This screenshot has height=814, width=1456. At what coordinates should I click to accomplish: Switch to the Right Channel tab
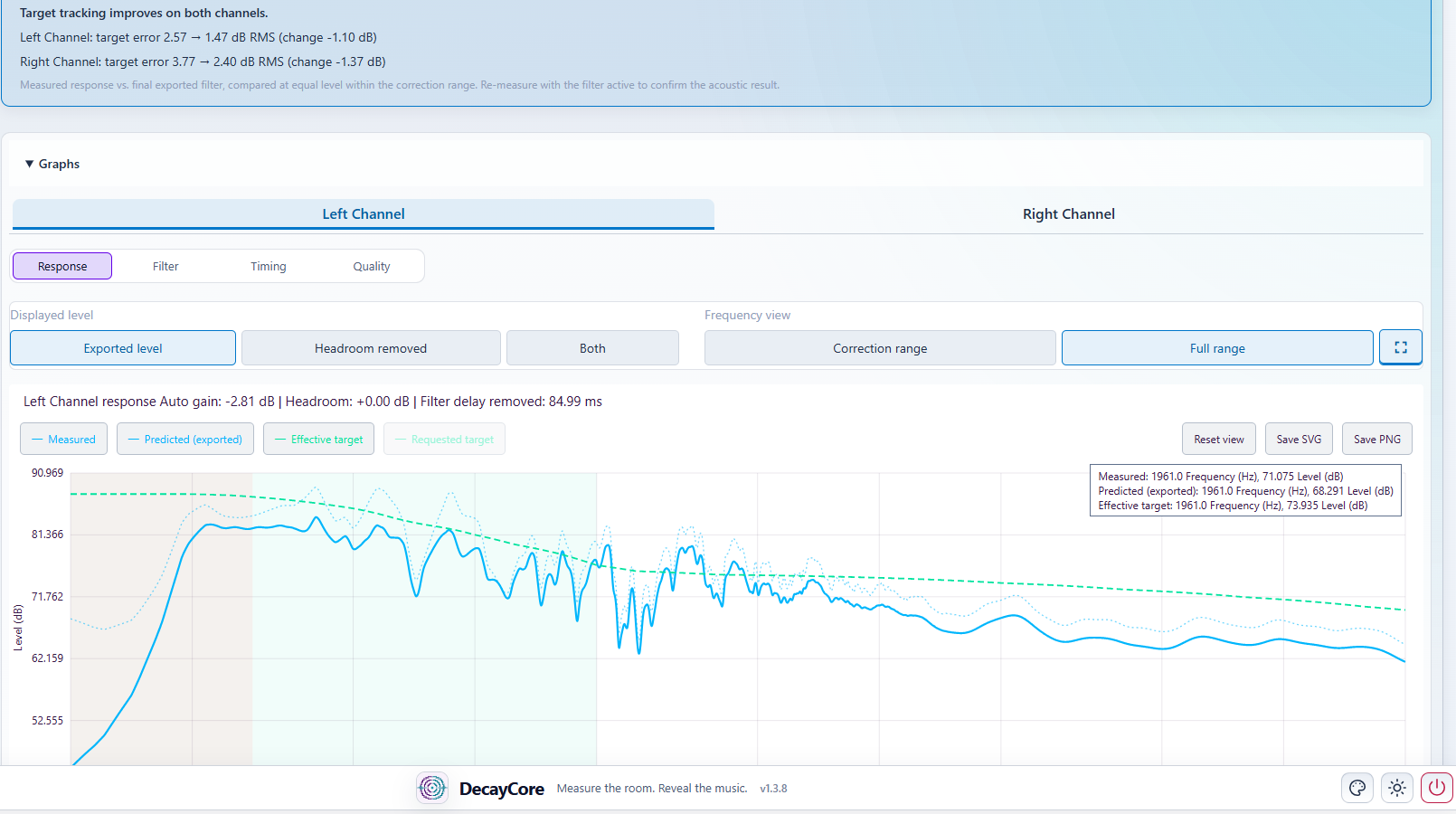coord(1068,214)
